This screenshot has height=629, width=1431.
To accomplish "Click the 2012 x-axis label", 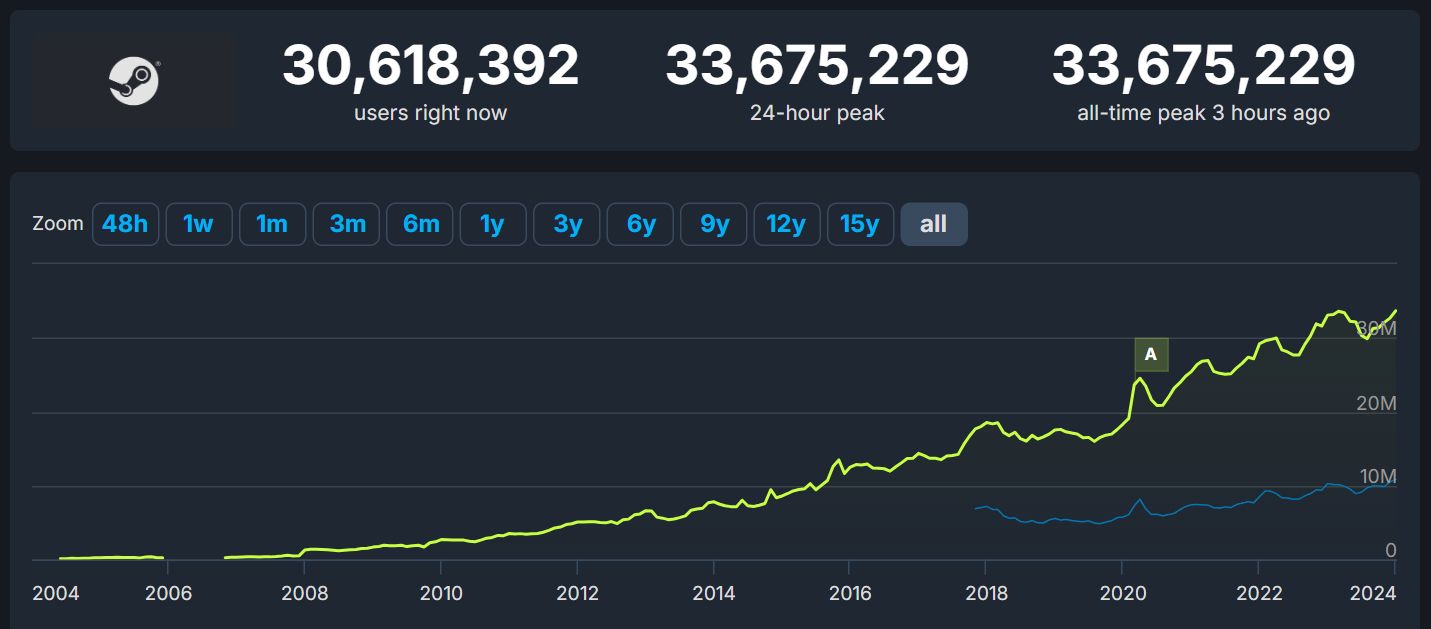I will pos(577,593).
